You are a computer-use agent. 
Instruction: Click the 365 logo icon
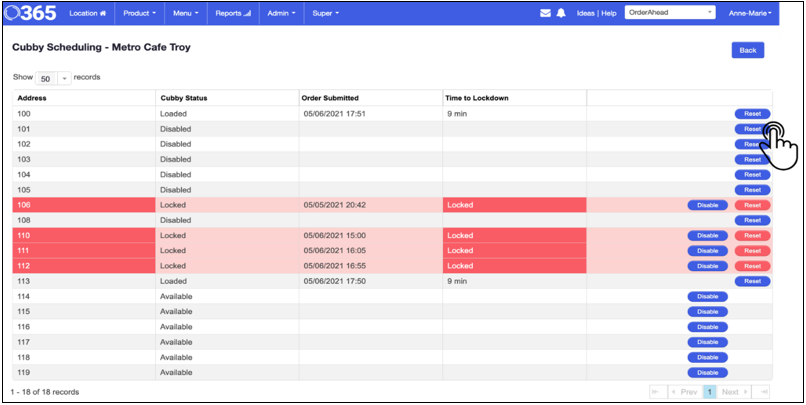coord(30,13)
